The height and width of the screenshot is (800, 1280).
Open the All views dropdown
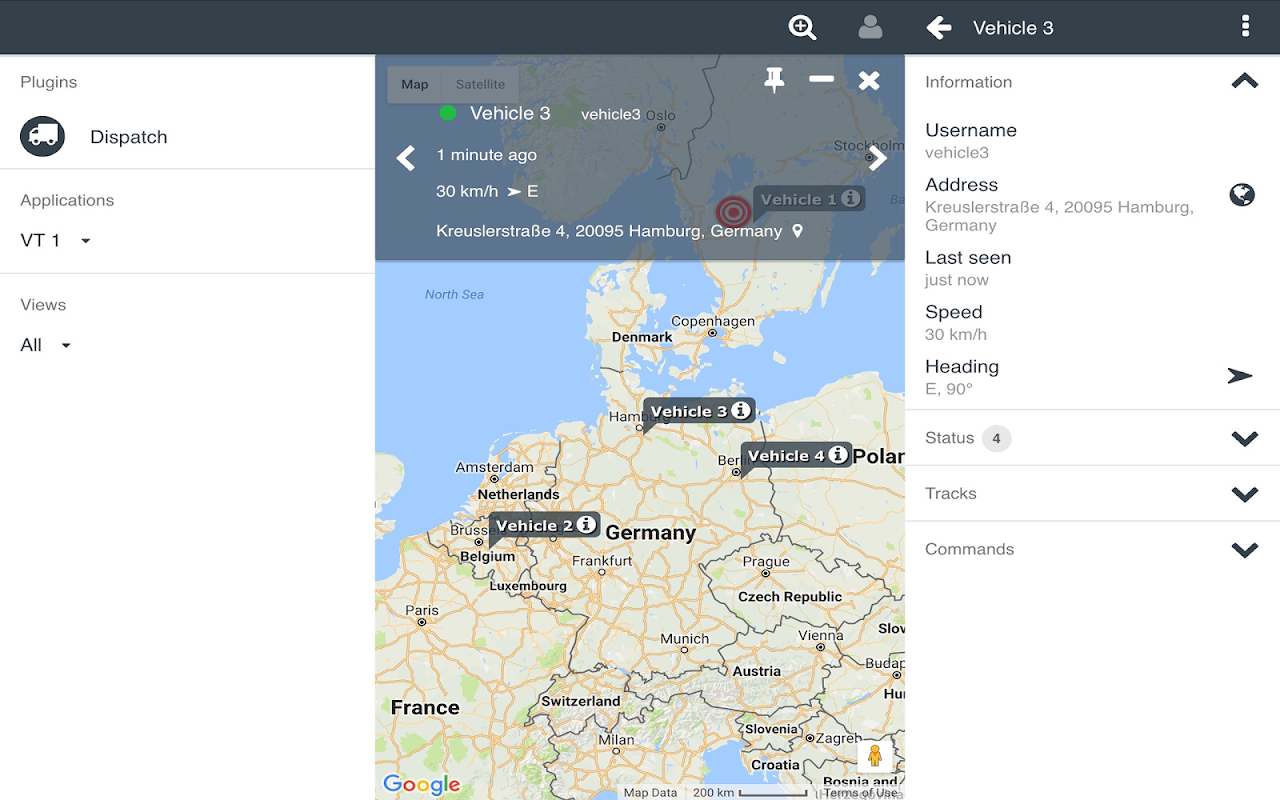[46, 345]
